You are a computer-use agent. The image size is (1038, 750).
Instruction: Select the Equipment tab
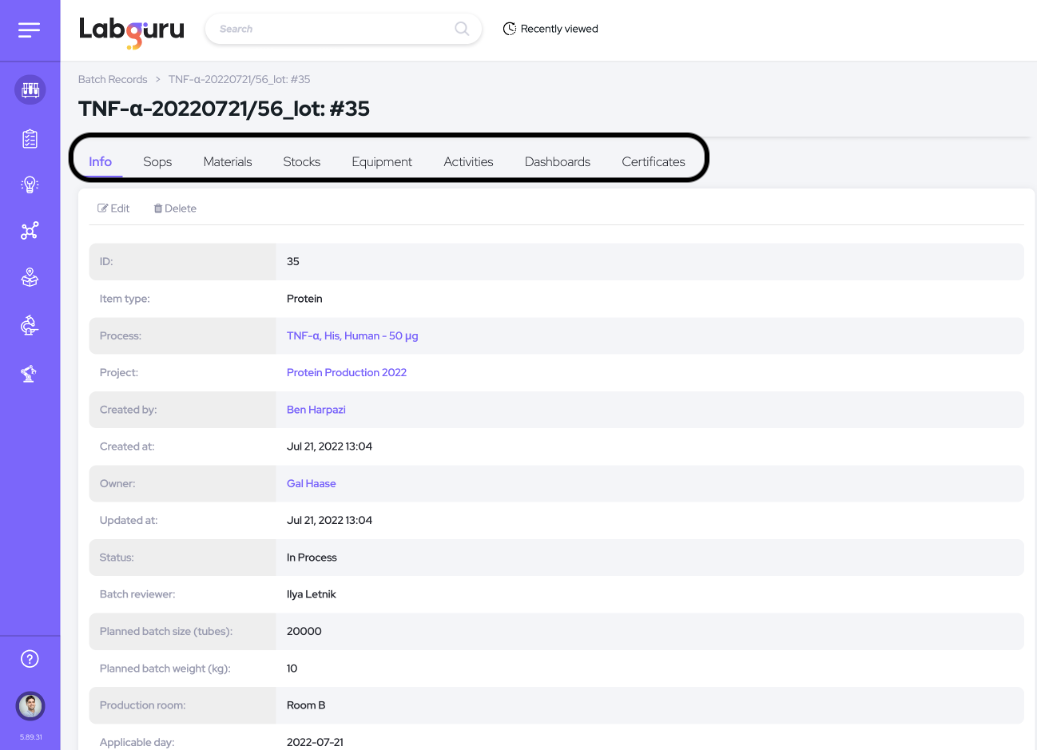coord(381,162)
